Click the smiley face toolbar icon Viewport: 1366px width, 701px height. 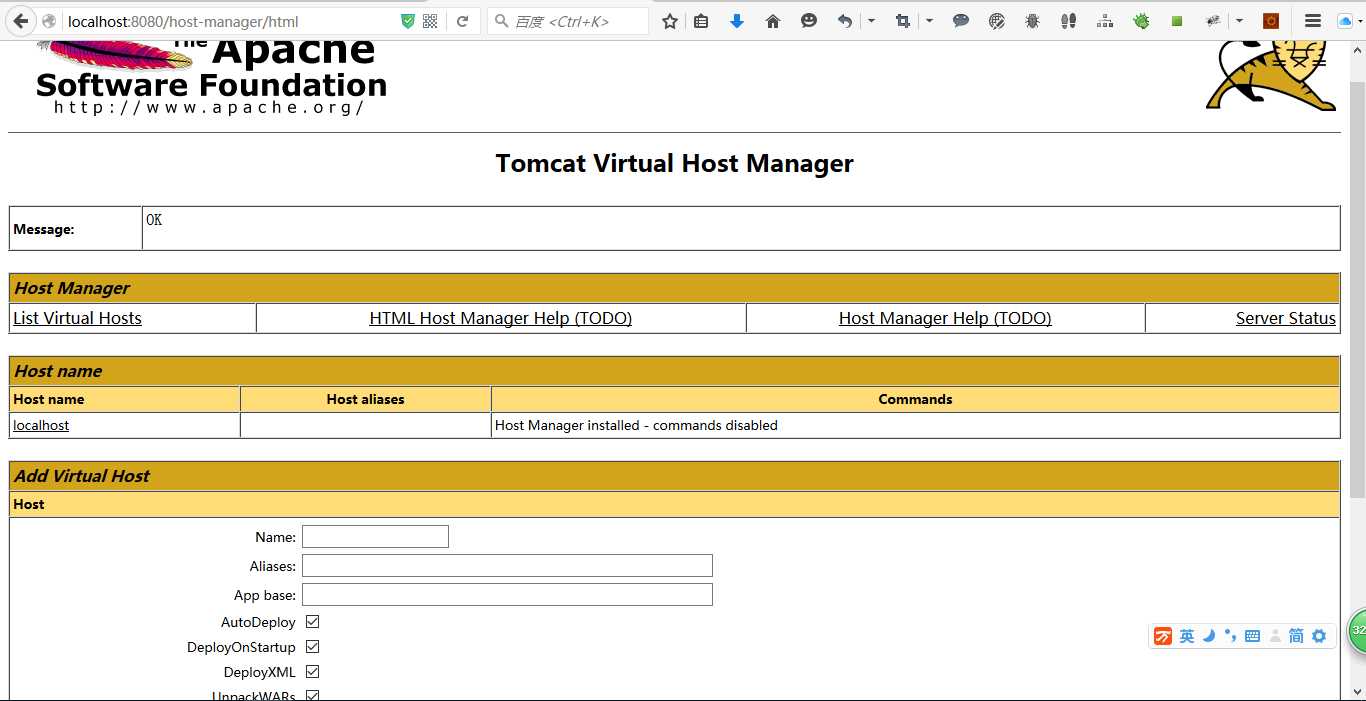pos(809,21)
